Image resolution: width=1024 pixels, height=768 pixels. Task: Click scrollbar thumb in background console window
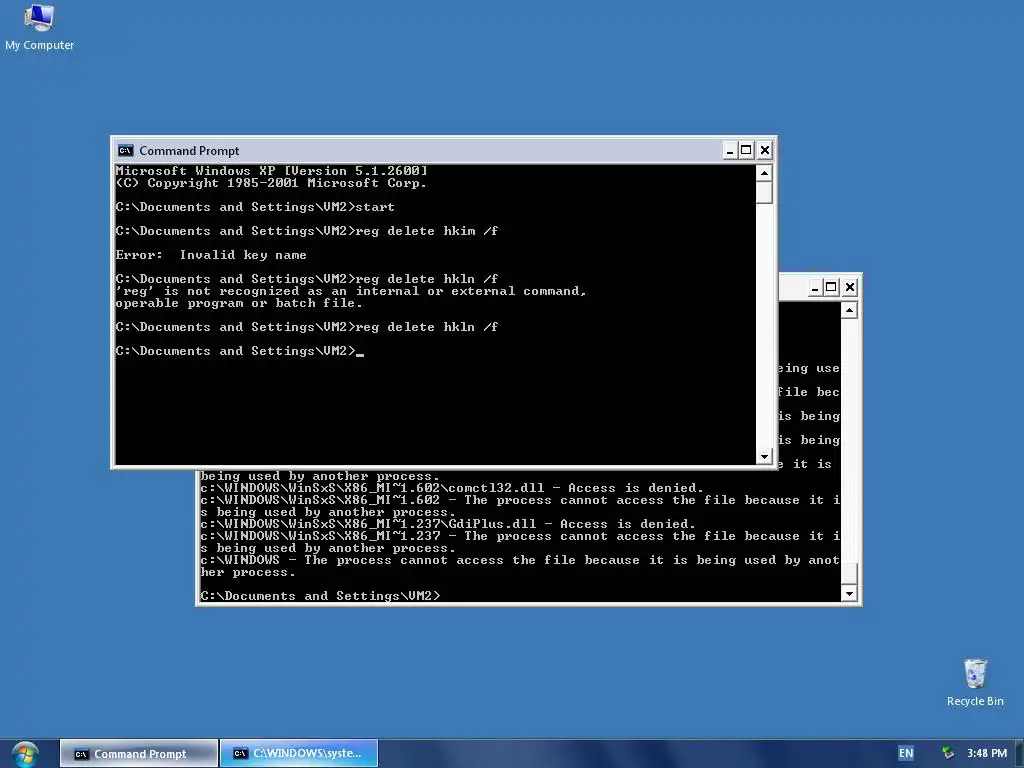849,573
